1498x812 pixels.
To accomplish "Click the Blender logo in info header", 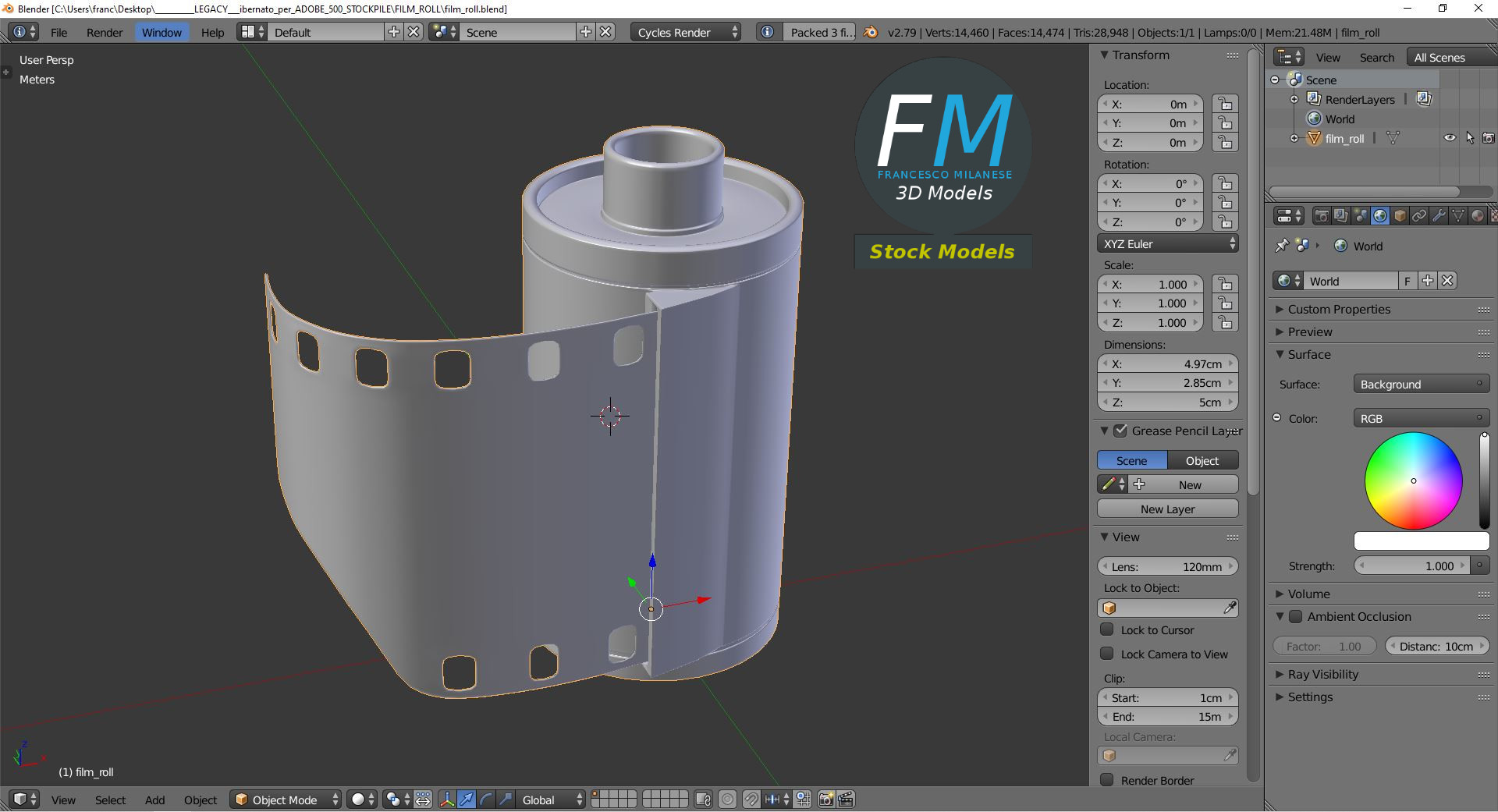I will [871, 32].
